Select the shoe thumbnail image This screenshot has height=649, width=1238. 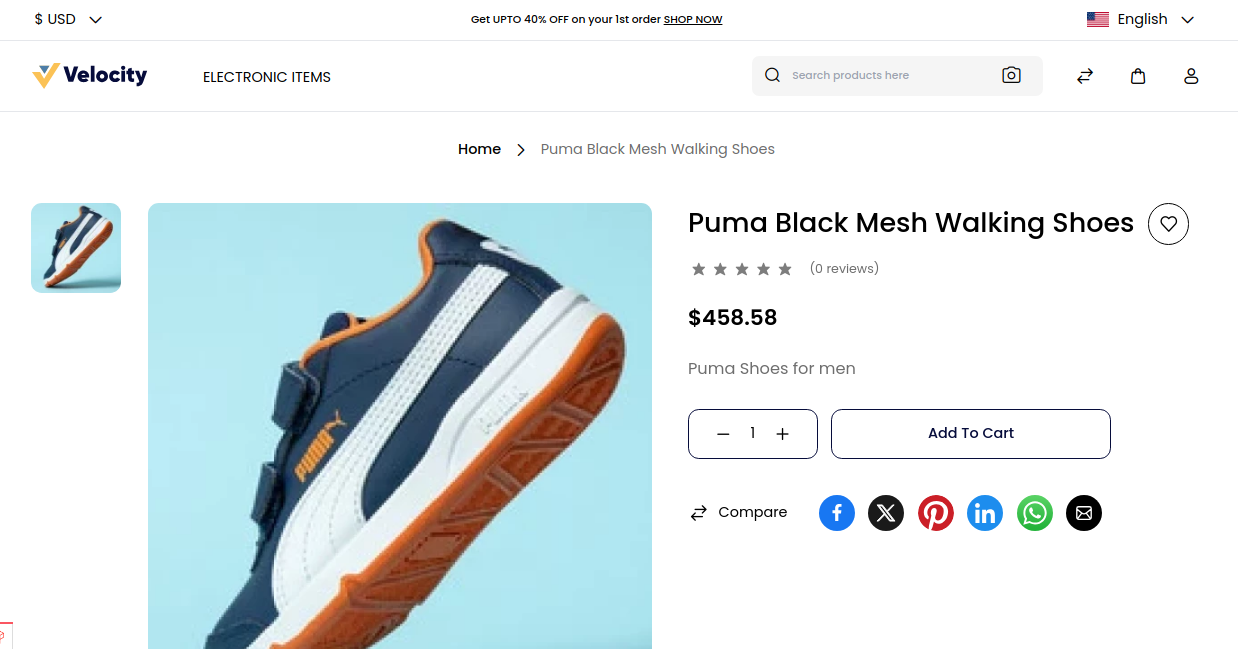coord(76,248)
